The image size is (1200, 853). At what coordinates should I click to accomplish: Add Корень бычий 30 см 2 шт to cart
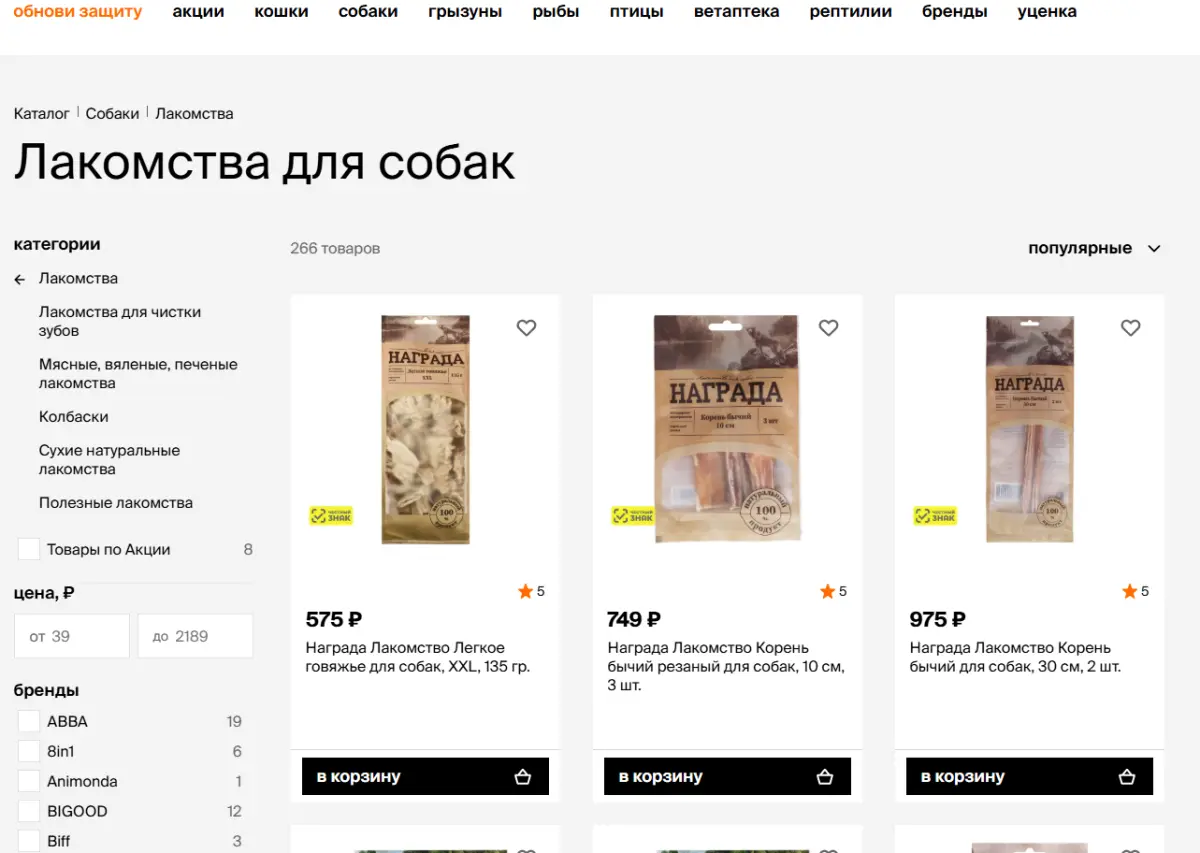pos(1029,776)
